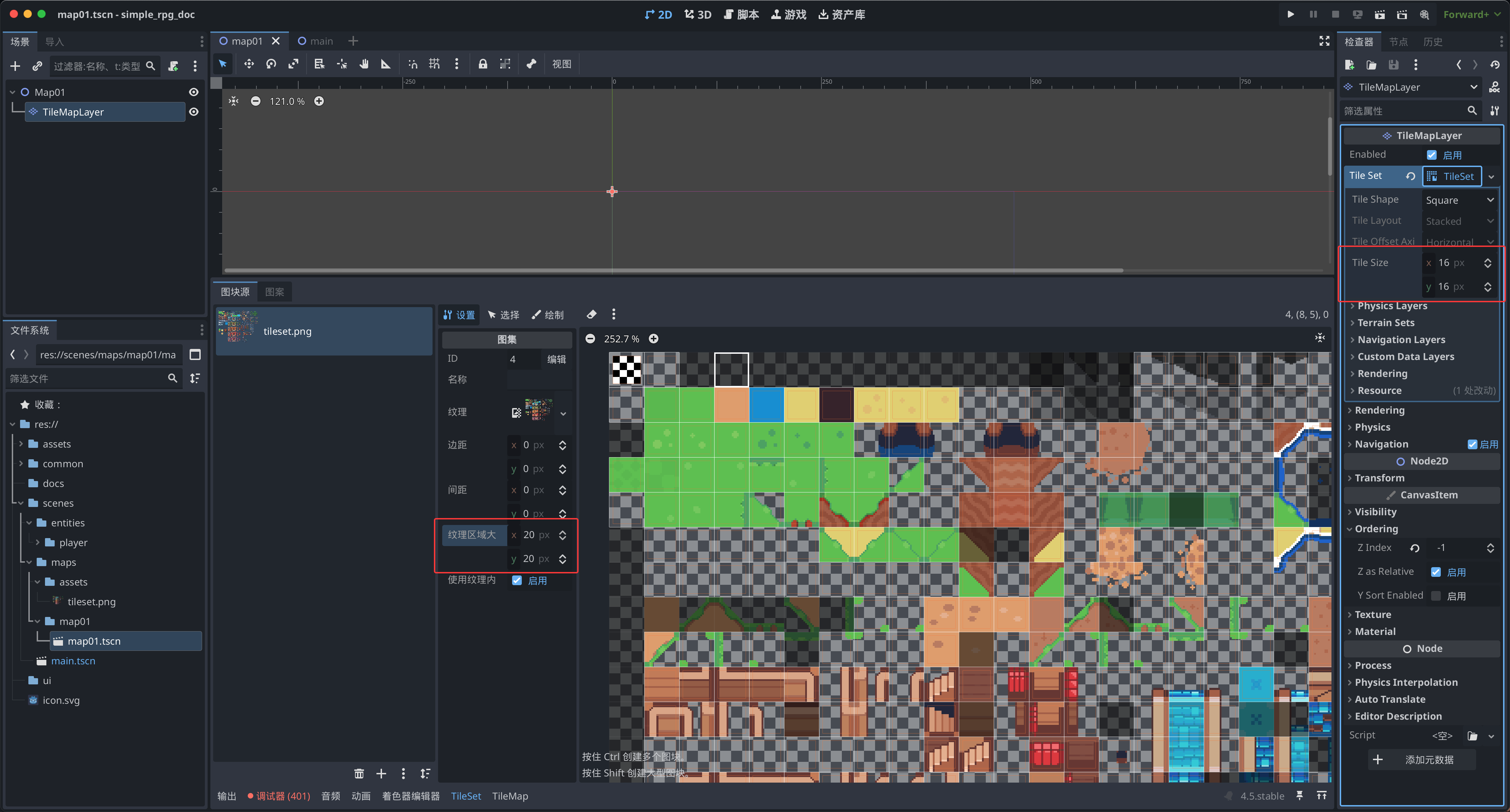The width and height of the screenshot is (1510, 812).
Task: Toggle visibility of TileMapLayer node
Action: pos(194,112)
